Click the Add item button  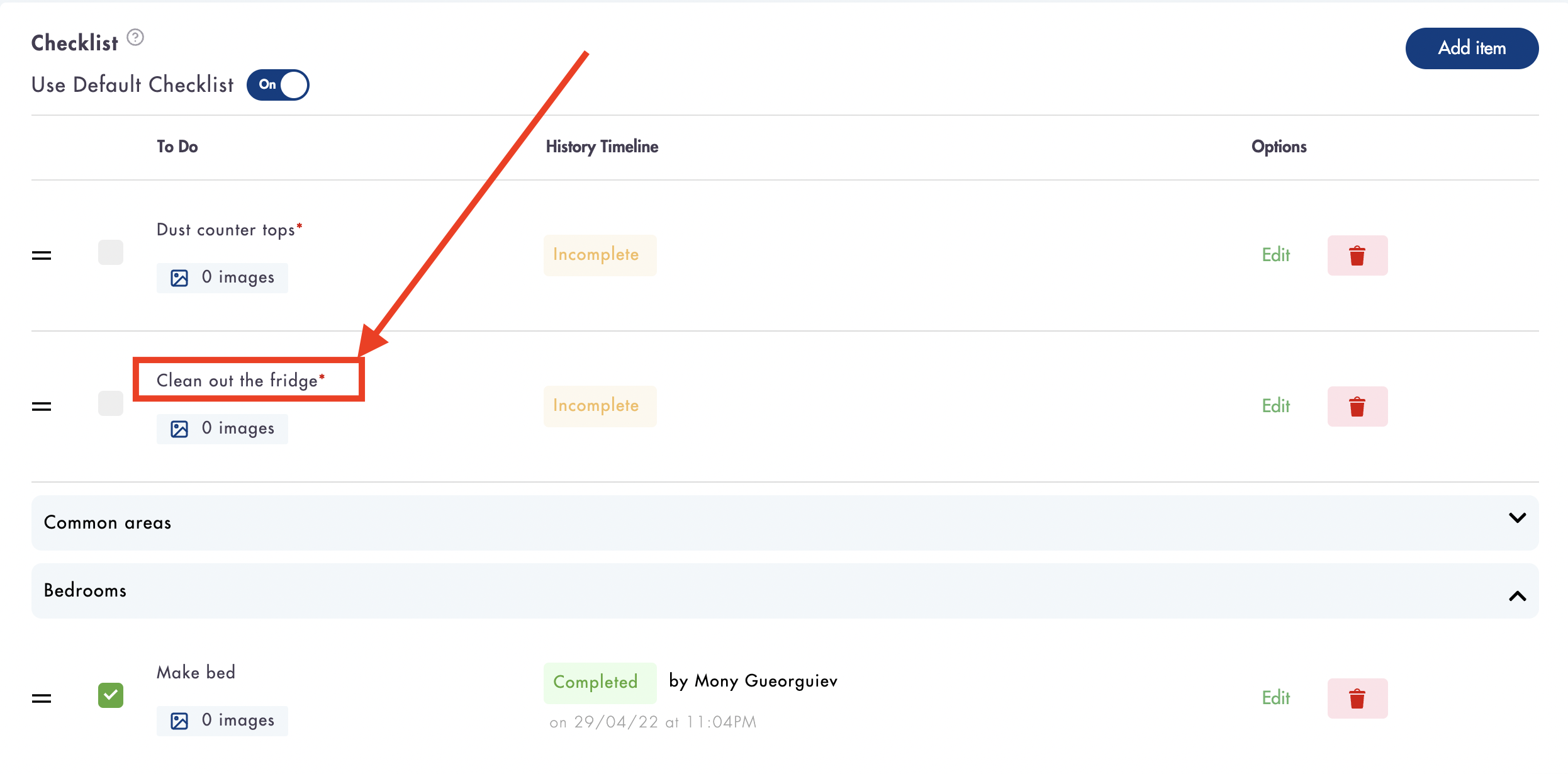[1472, 48]
